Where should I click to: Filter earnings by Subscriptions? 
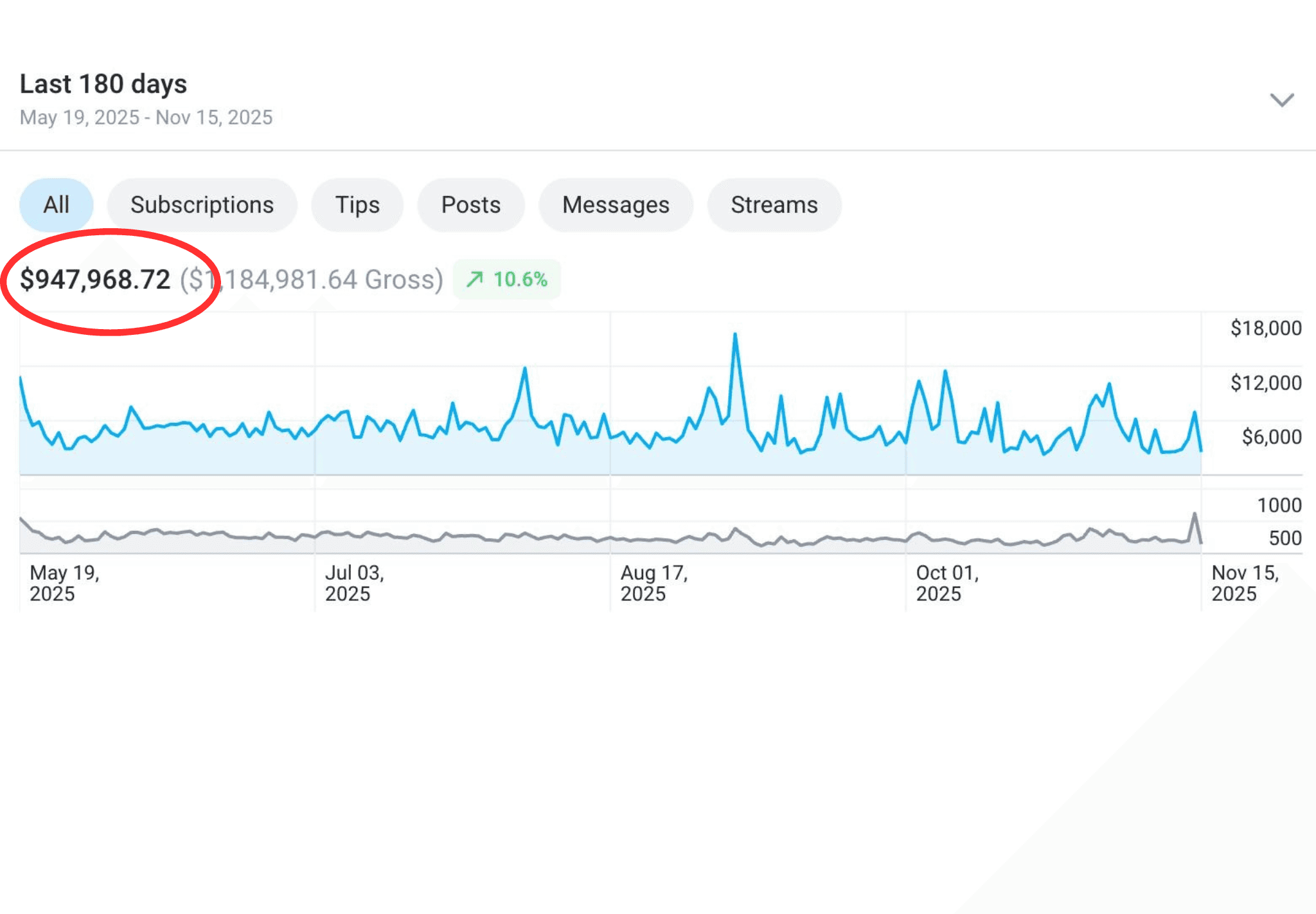tap(202, 204)
